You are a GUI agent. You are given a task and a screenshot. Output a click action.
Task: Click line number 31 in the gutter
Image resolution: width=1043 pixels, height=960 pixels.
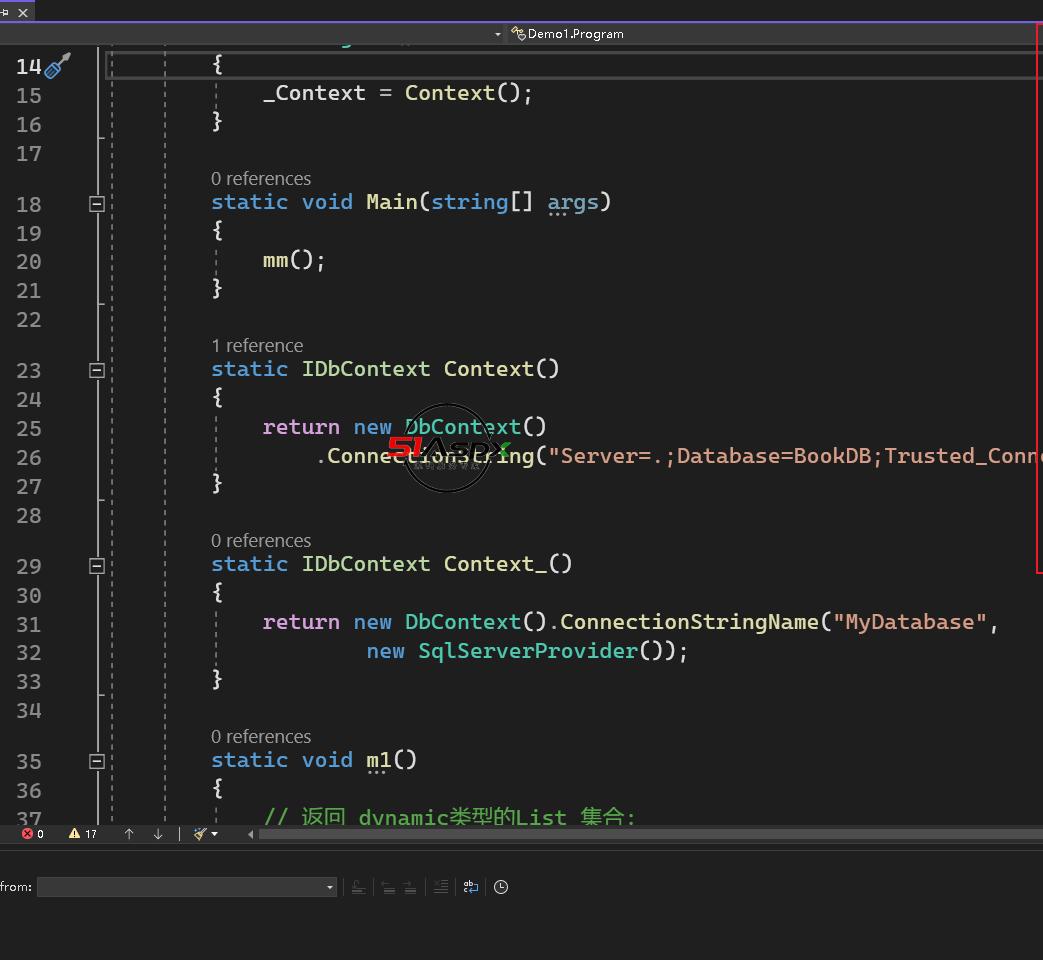point(29,625)
